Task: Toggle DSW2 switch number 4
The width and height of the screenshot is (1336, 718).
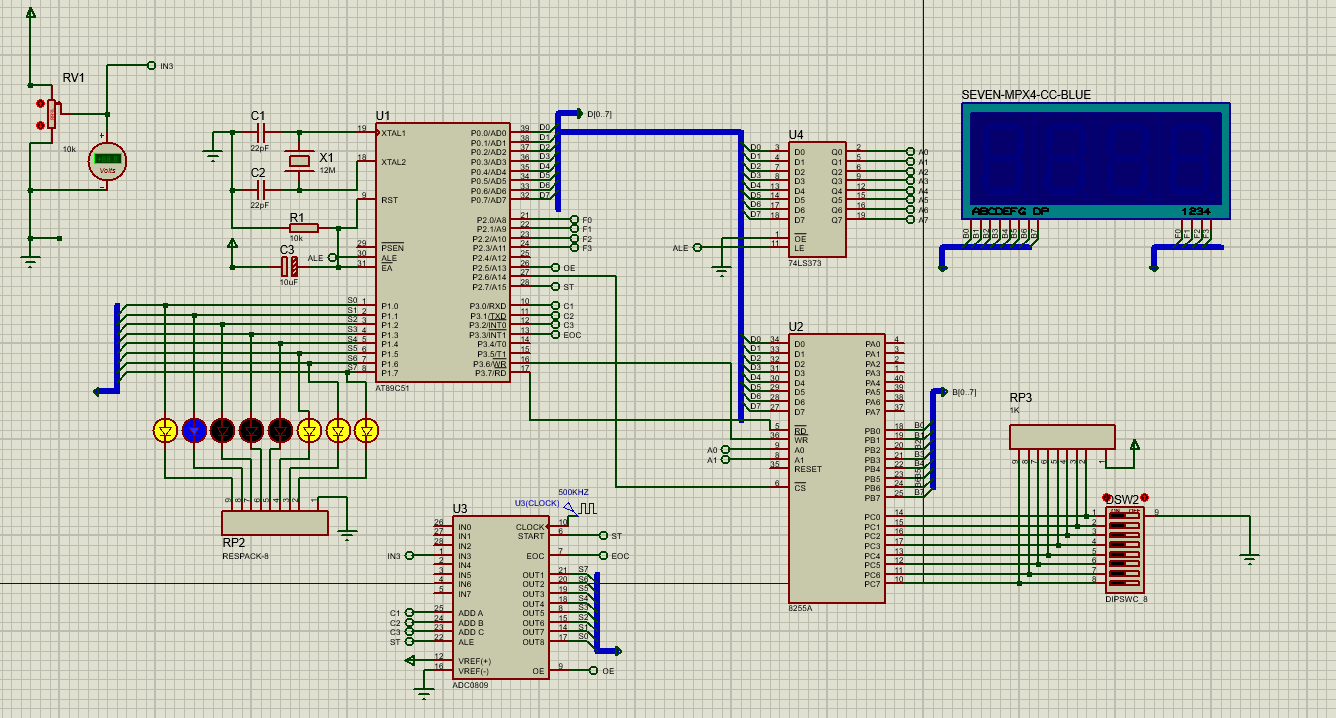Action: (1126, 544)
